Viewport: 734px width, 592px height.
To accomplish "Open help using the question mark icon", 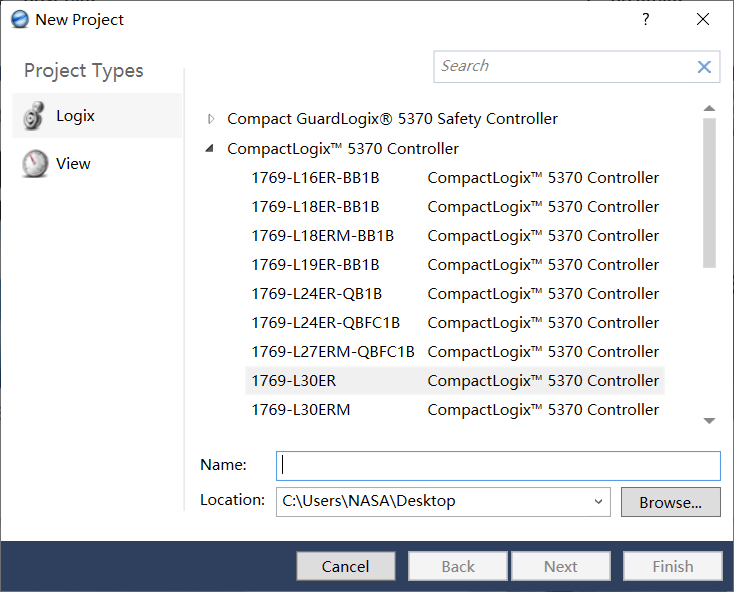I will tap(646, 19).
